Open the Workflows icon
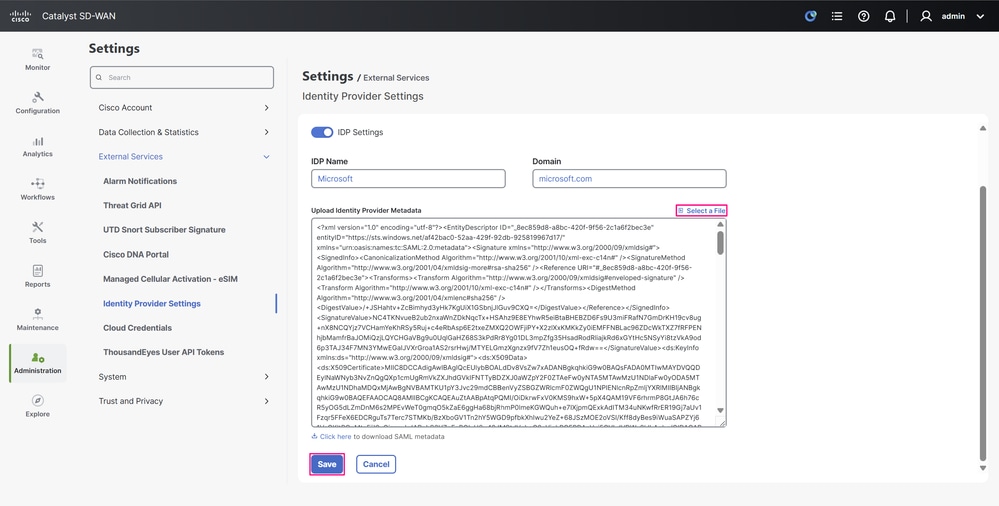The height and width of the screenshot is (506, 999). (38, 184)
